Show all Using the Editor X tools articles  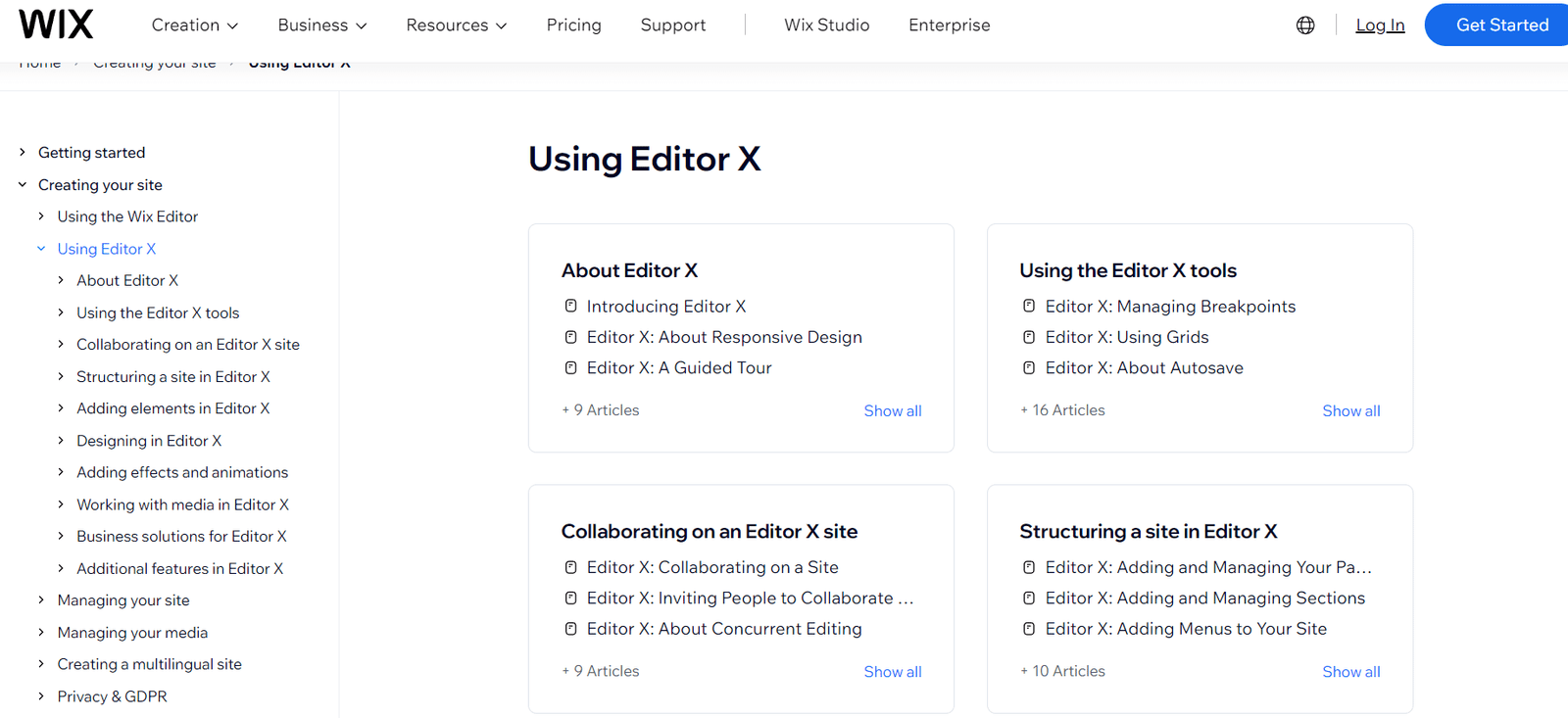[x=1350, y=411]
